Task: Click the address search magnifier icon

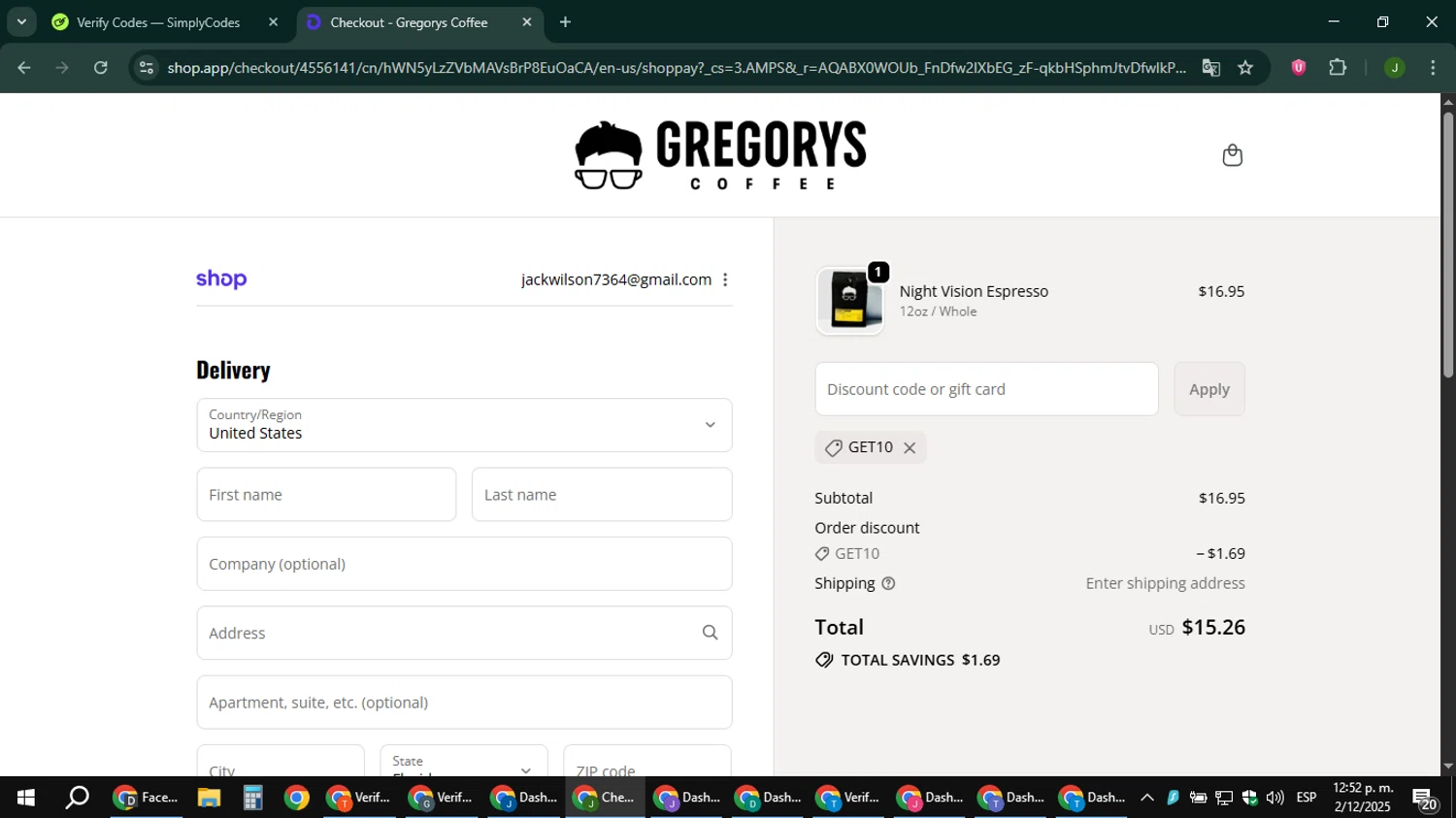Action: [x=710, y=633]
